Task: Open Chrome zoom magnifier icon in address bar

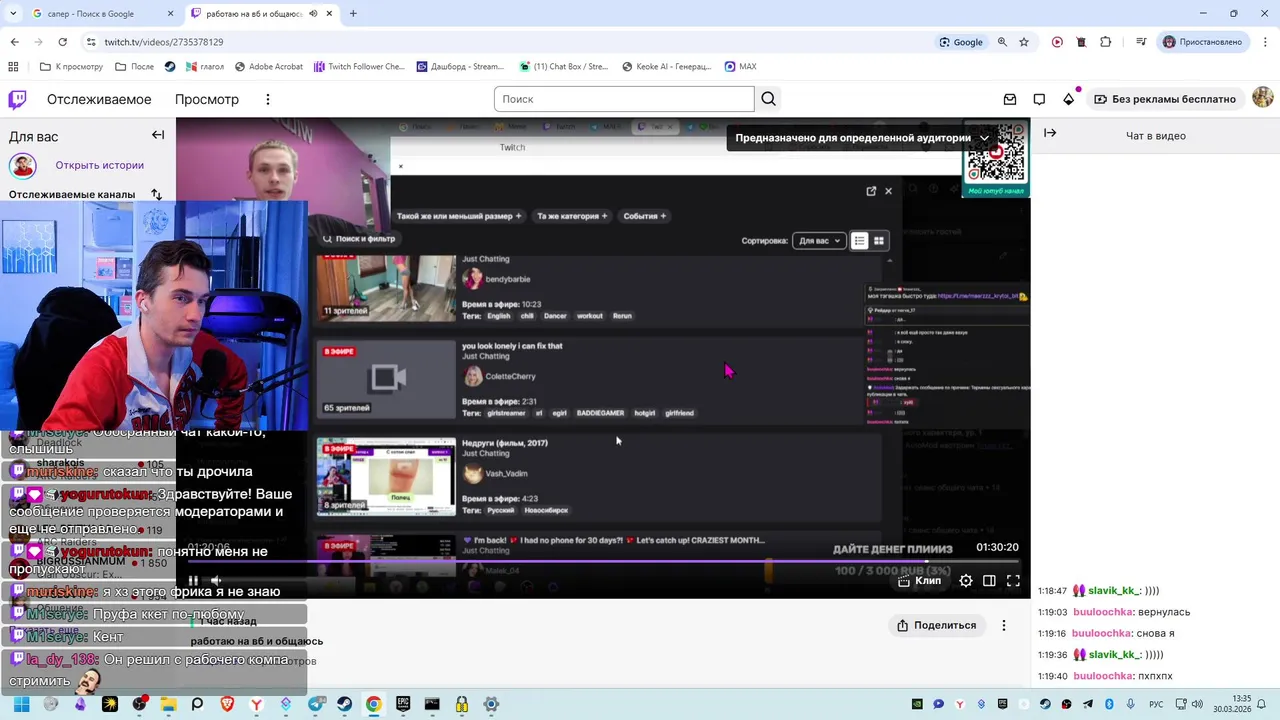Action: coord(1002,42)
